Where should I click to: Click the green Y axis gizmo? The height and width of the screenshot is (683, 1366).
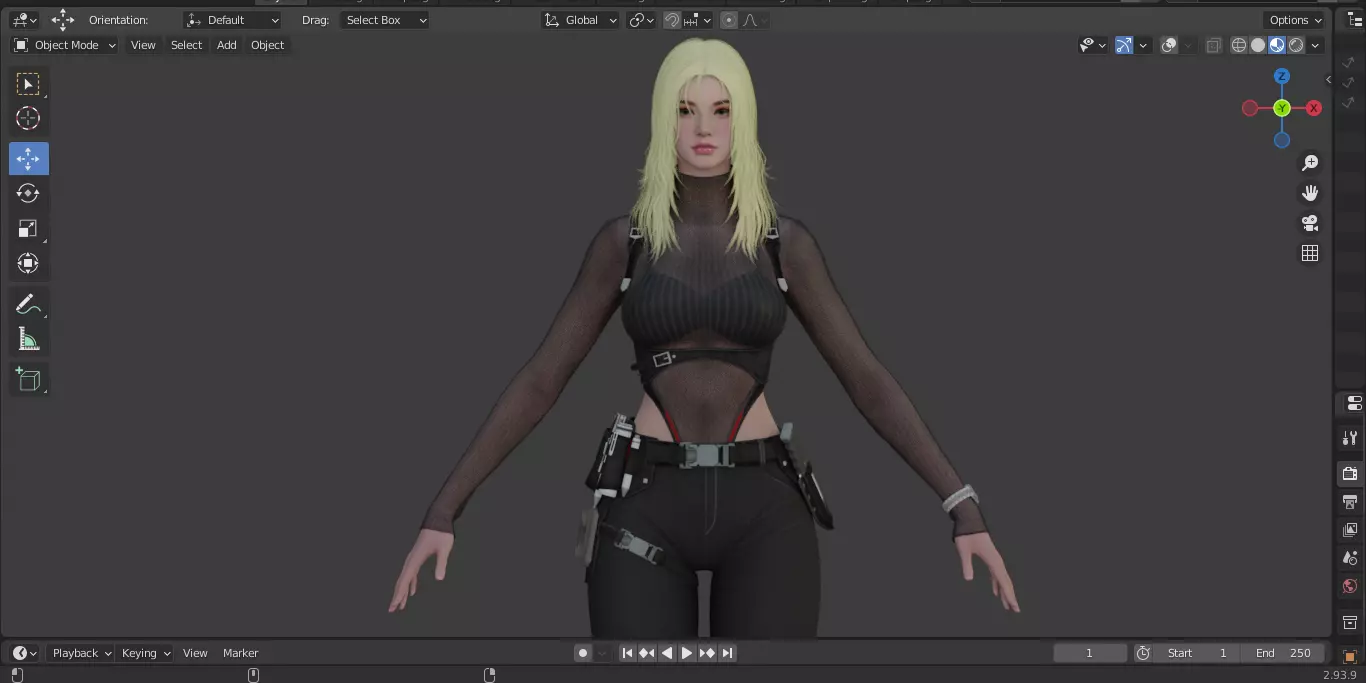click(1282, 108)
